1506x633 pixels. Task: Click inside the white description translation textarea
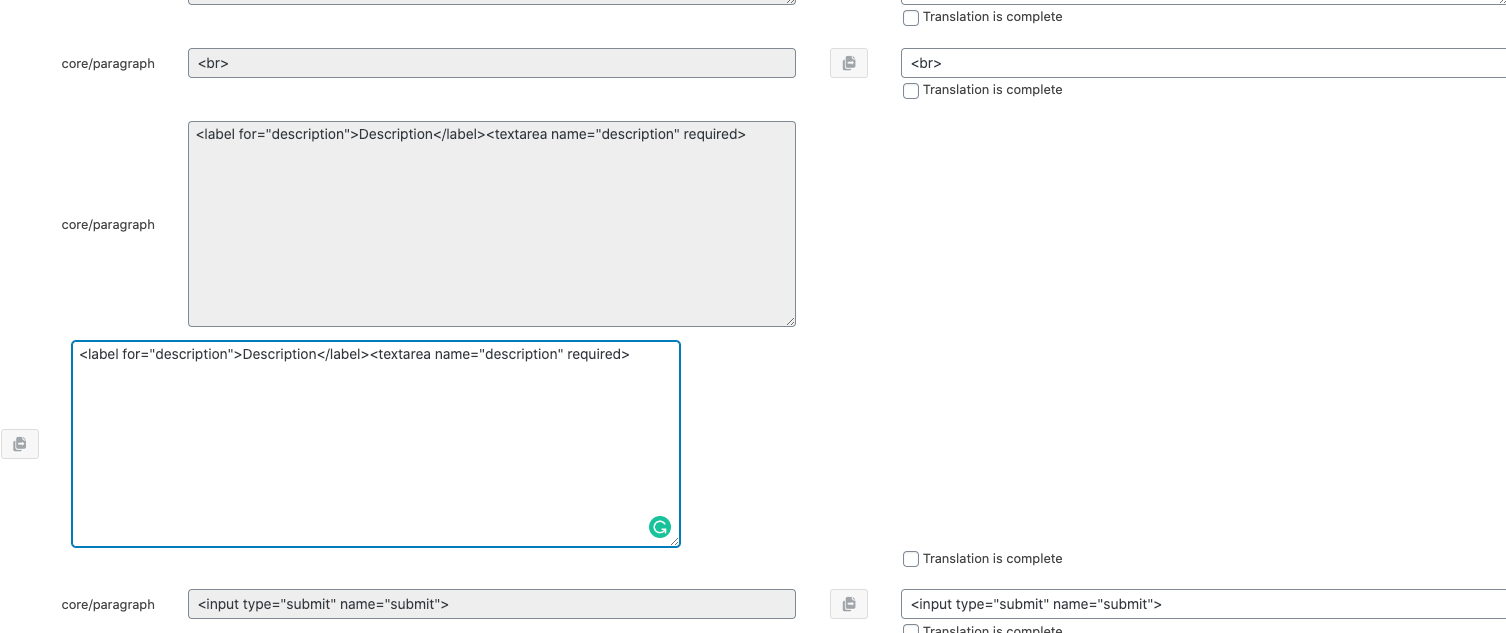point(376,444)
